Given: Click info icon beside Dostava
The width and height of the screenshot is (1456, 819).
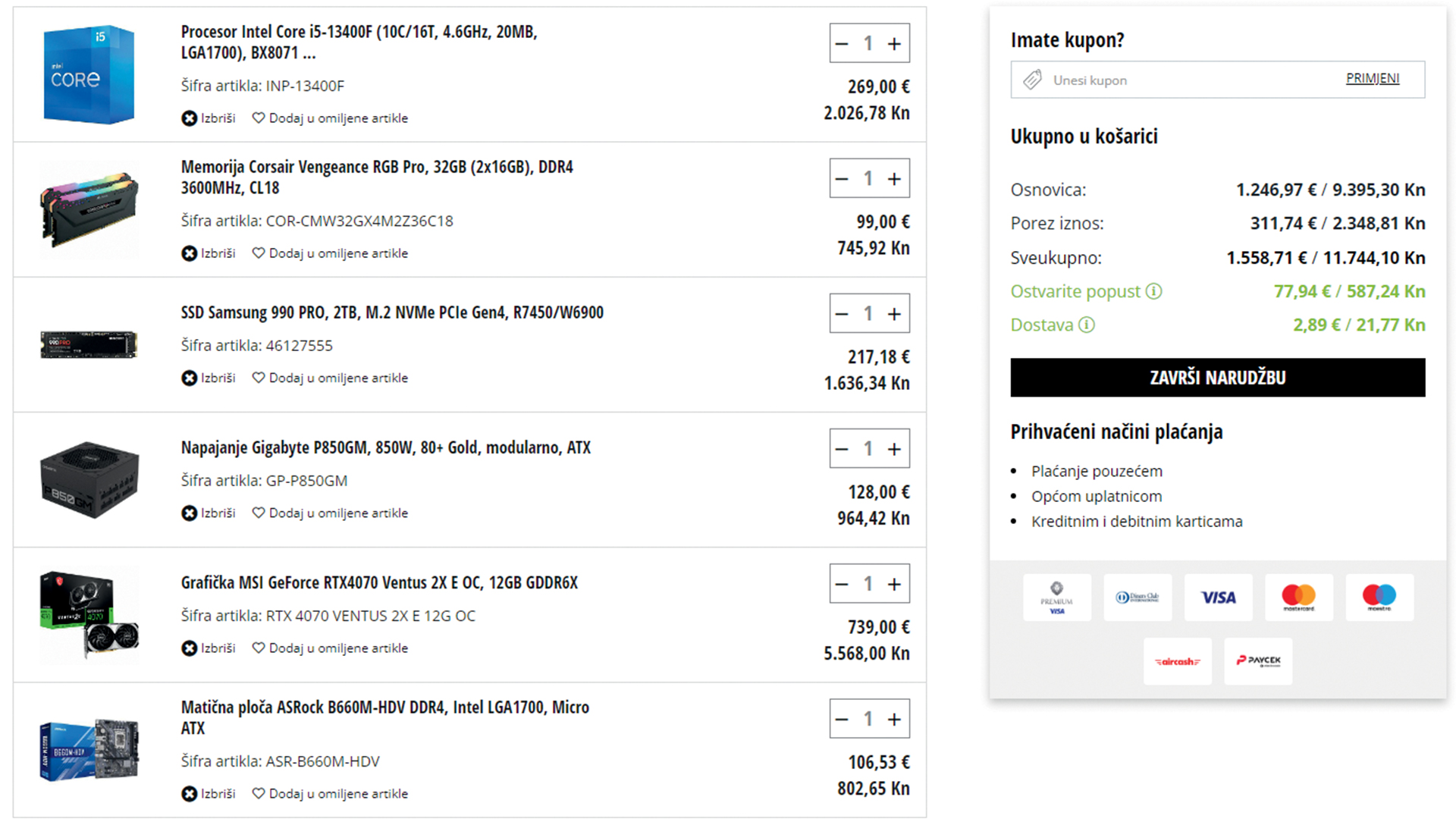Looking at the screenshot, I should tap(1087, 325).
